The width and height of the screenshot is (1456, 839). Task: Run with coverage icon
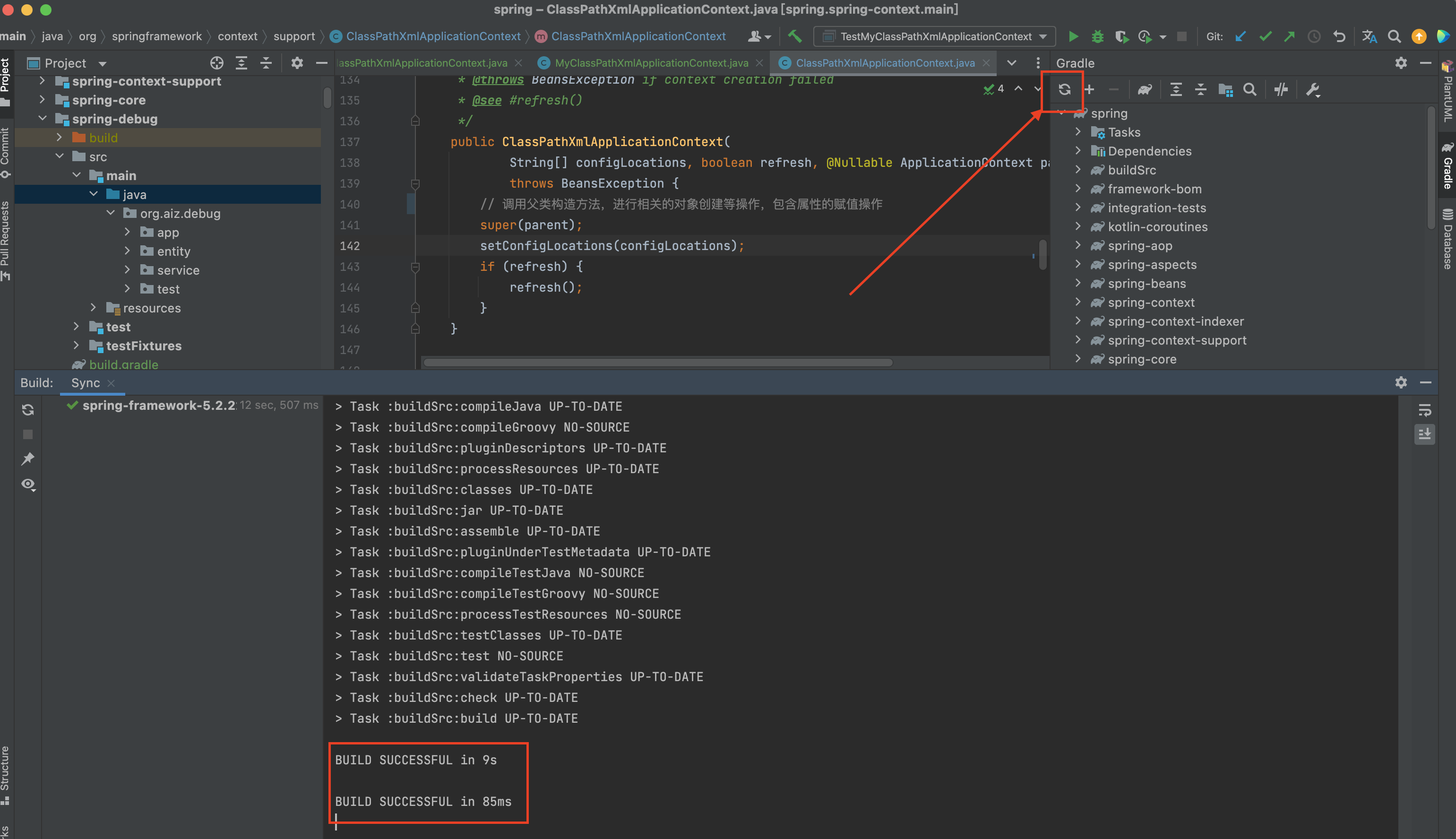1121,36
